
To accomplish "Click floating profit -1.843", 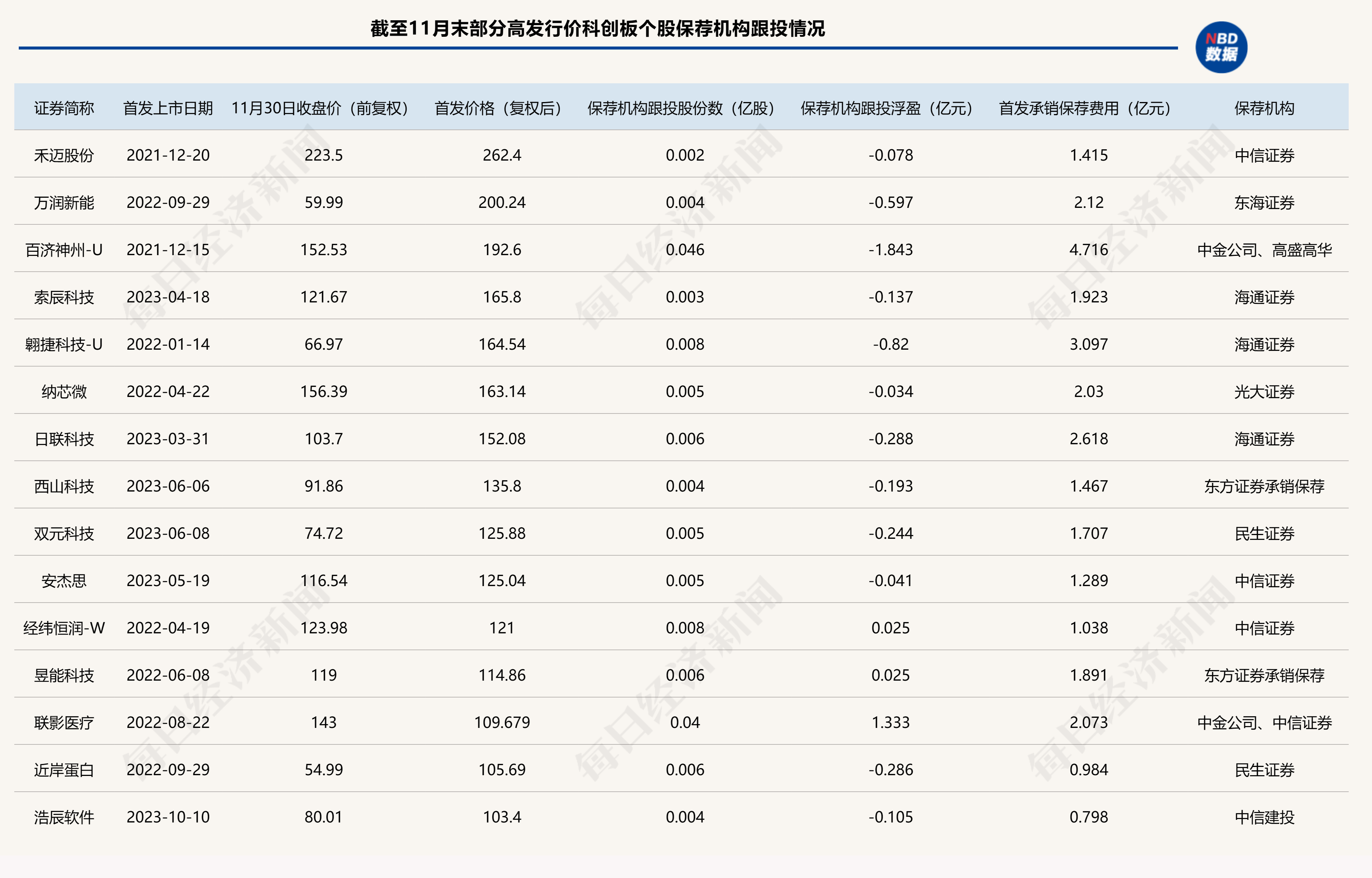I will click(890, 250).
